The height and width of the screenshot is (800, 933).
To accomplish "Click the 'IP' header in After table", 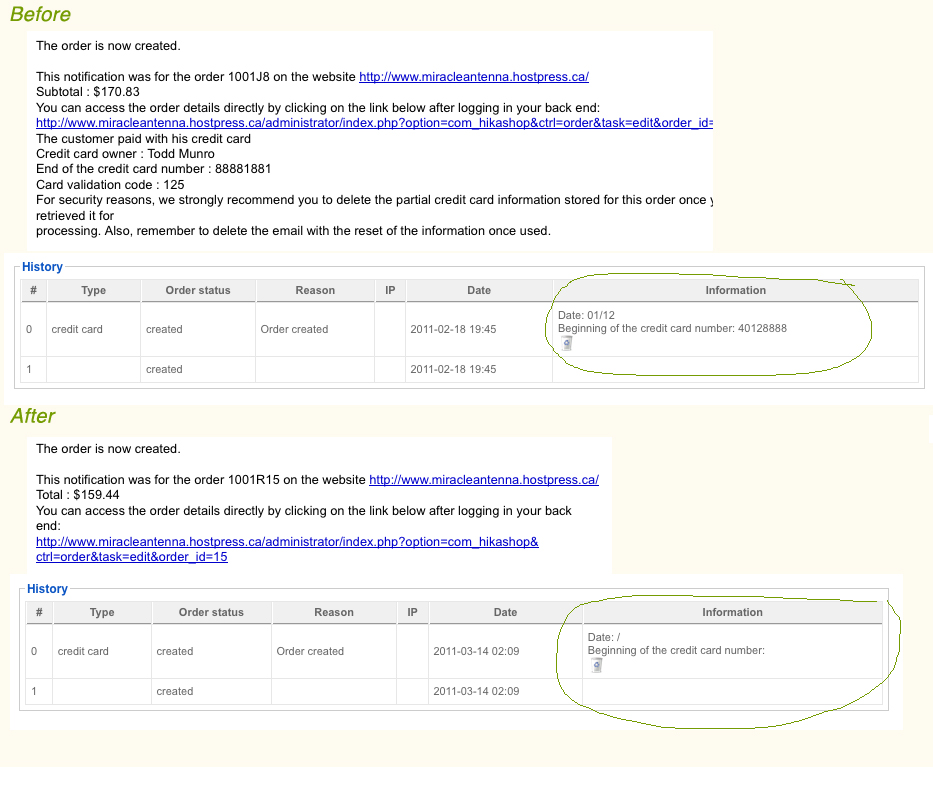I will tap(412, 612).
